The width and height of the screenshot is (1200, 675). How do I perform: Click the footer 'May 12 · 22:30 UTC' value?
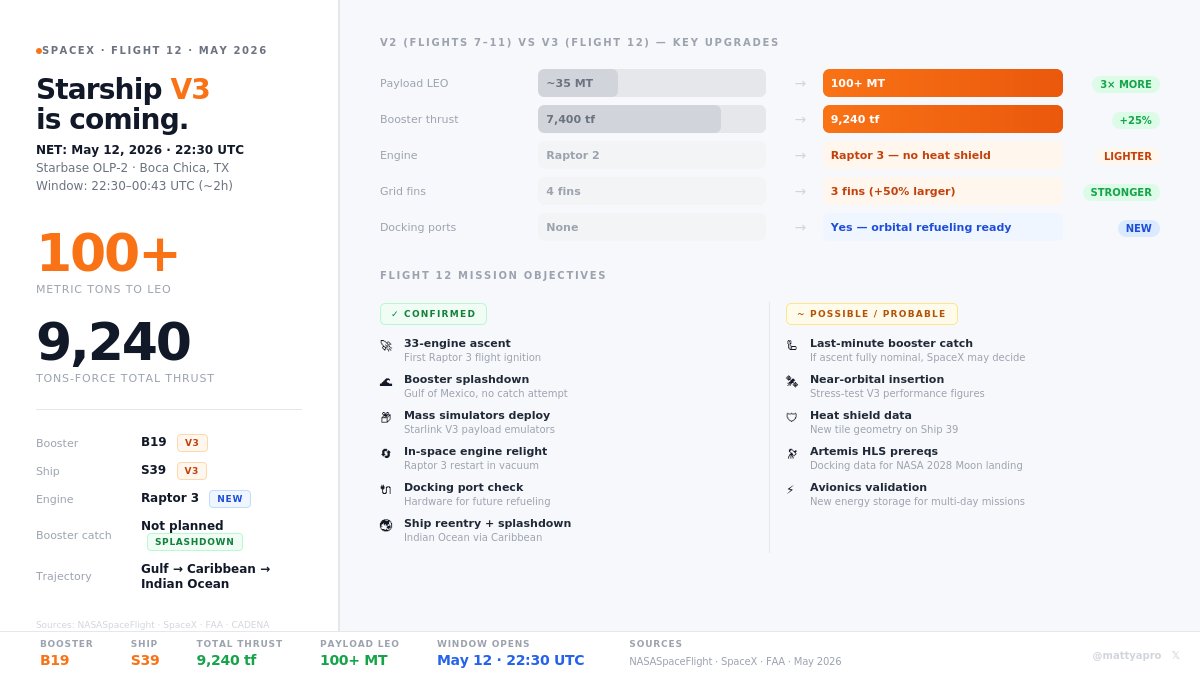[x=511, y=660]
